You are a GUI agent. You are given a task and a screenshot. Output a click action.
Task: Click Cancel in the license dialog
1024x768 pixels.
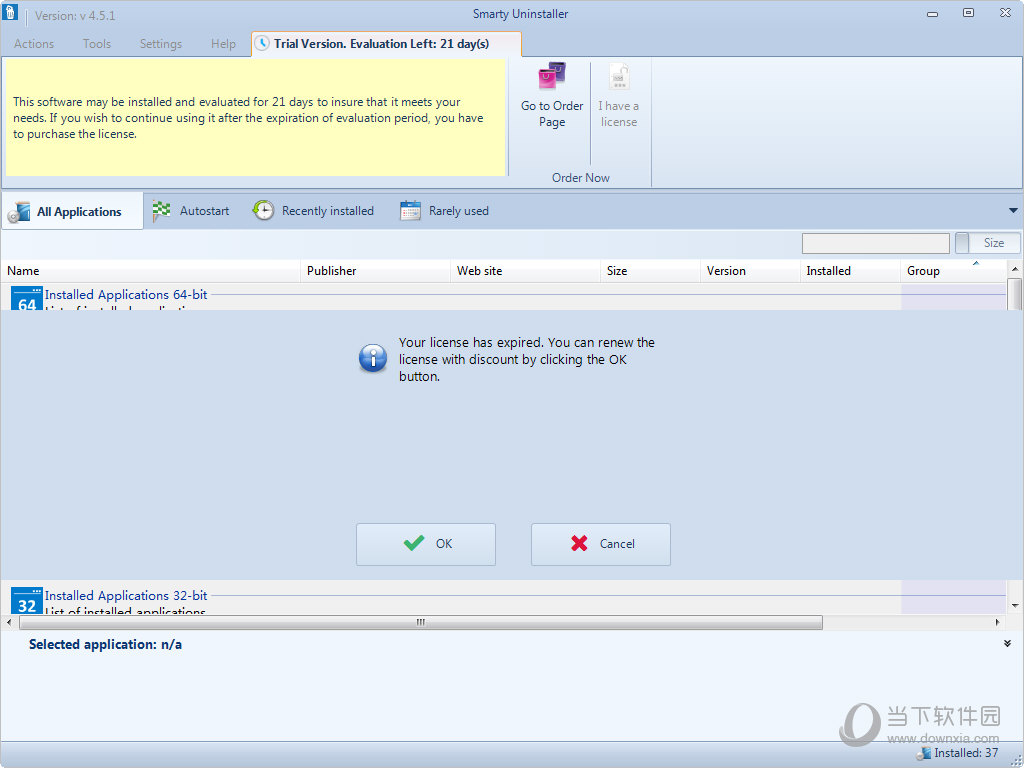coord(601,544)
